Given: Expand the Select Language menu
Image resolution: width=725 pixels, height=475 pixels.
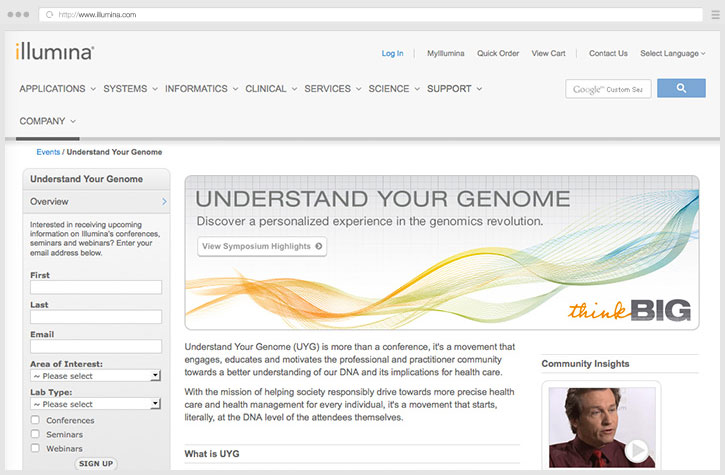Looking at the screenshot, I should tap(673, 53).
